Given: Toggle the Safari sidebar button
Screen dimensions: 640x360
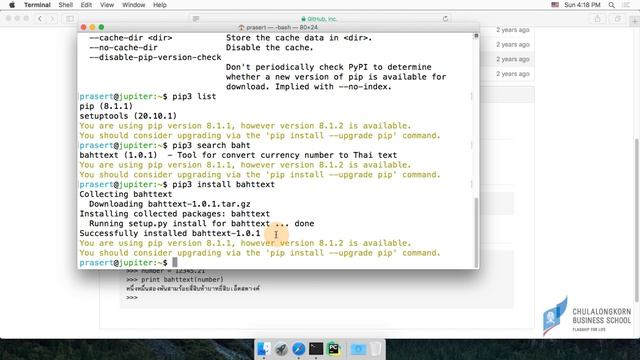Looking at the screenshot, I should 70,19.
